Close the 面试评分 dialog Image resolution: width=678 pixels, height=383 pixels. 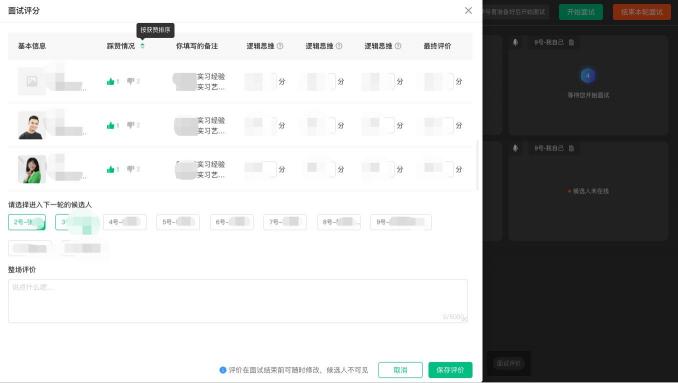468,10
